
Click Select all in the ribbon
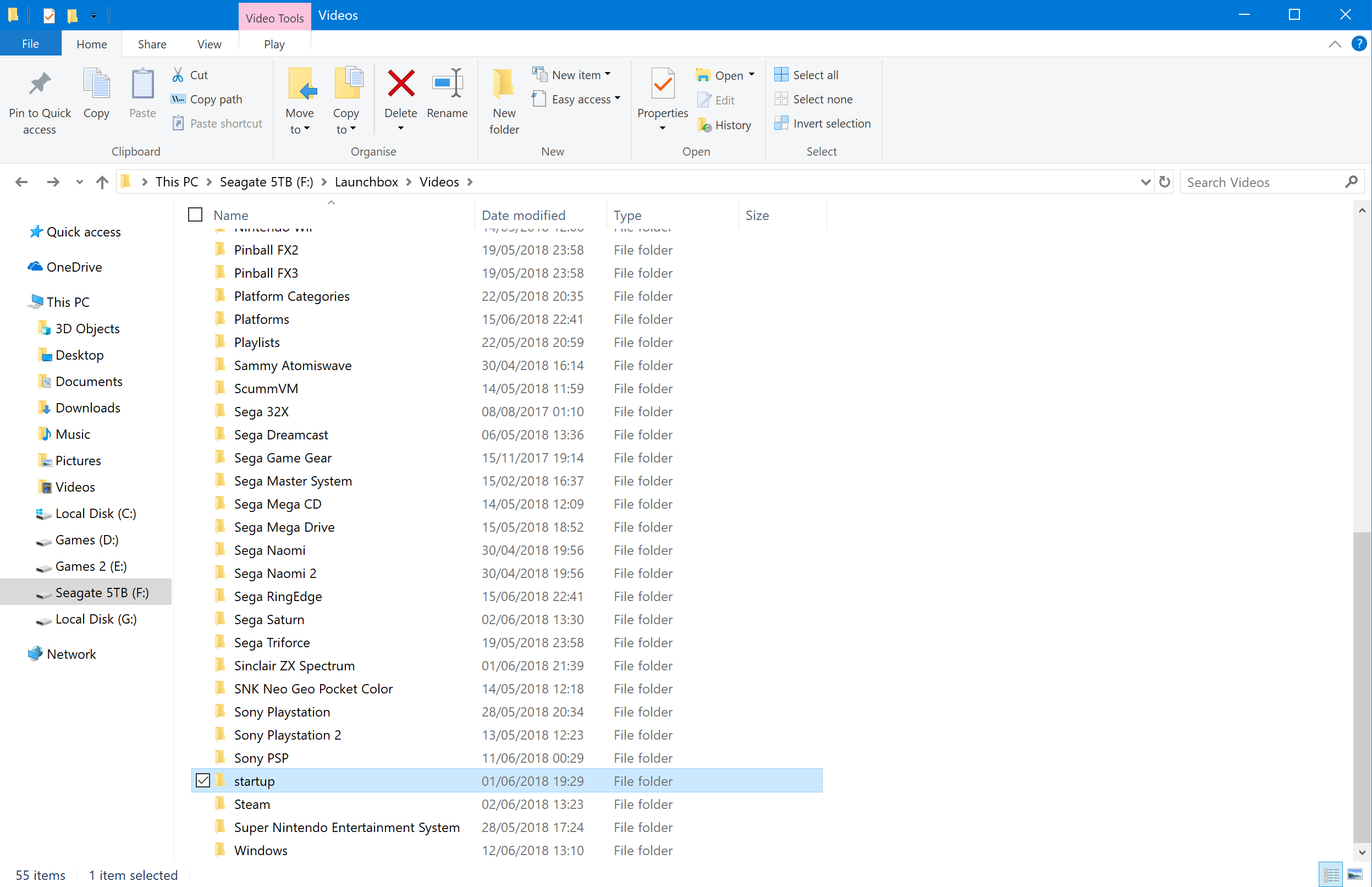pos(806,75)
